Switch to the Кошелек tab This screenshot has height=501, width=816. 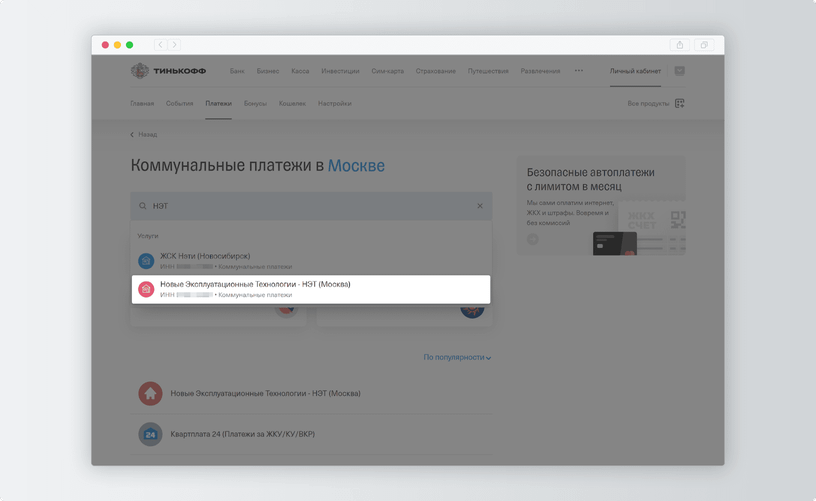(x=292, y=104)
